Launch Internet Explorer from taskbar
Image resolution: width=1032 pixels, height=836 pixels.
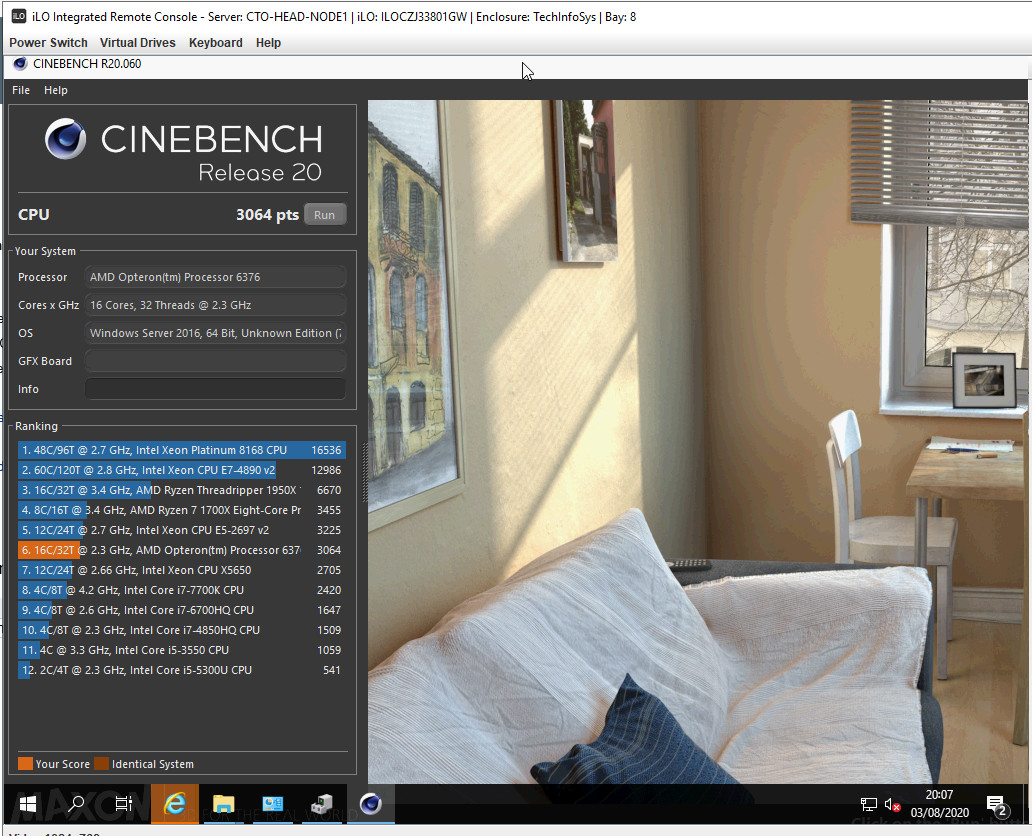coord(174,804)
